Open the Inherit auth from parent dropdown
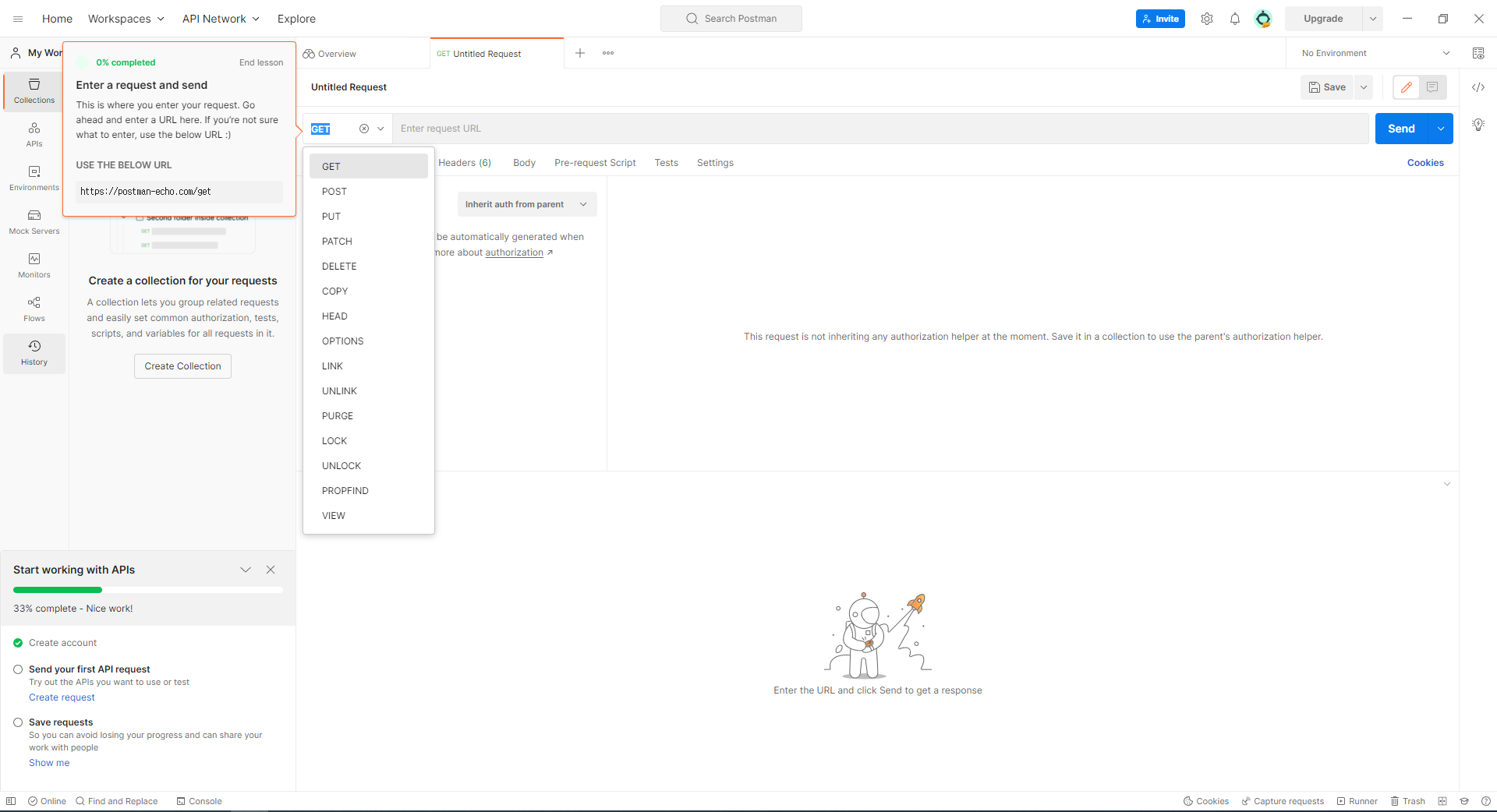 [527, 204]
